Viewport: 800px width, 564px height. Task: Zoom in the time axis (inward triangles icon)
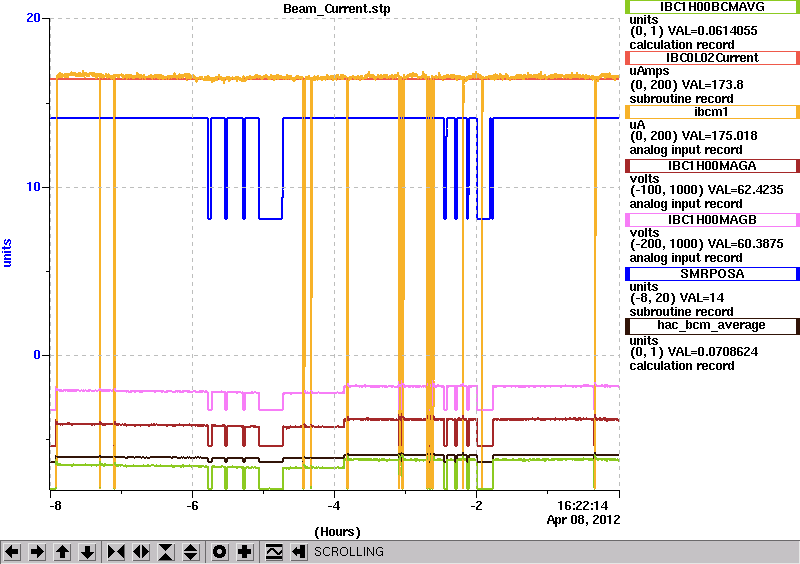coord(116,552)
